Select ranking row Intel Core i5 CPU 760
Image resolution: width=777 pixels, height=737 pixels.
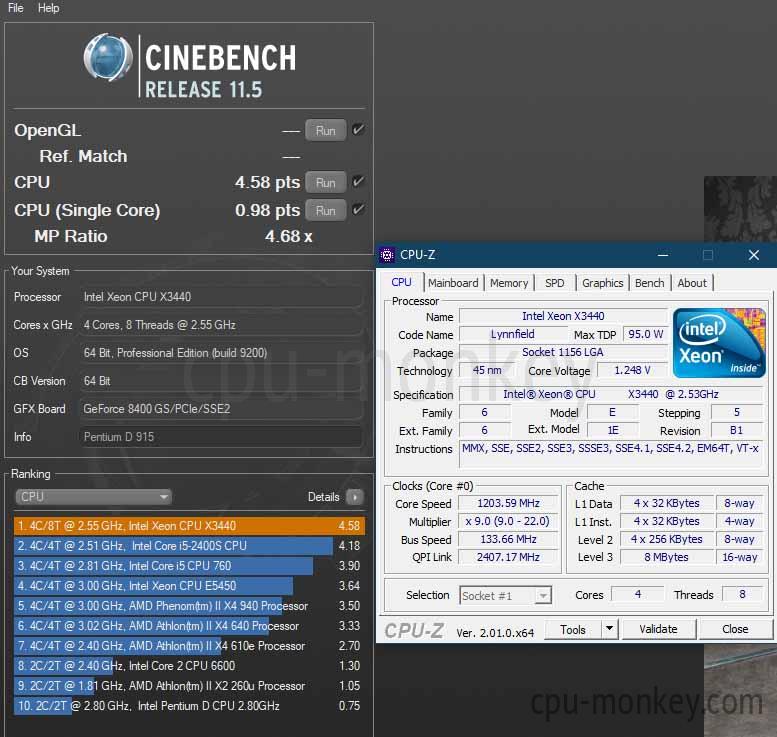189,566
